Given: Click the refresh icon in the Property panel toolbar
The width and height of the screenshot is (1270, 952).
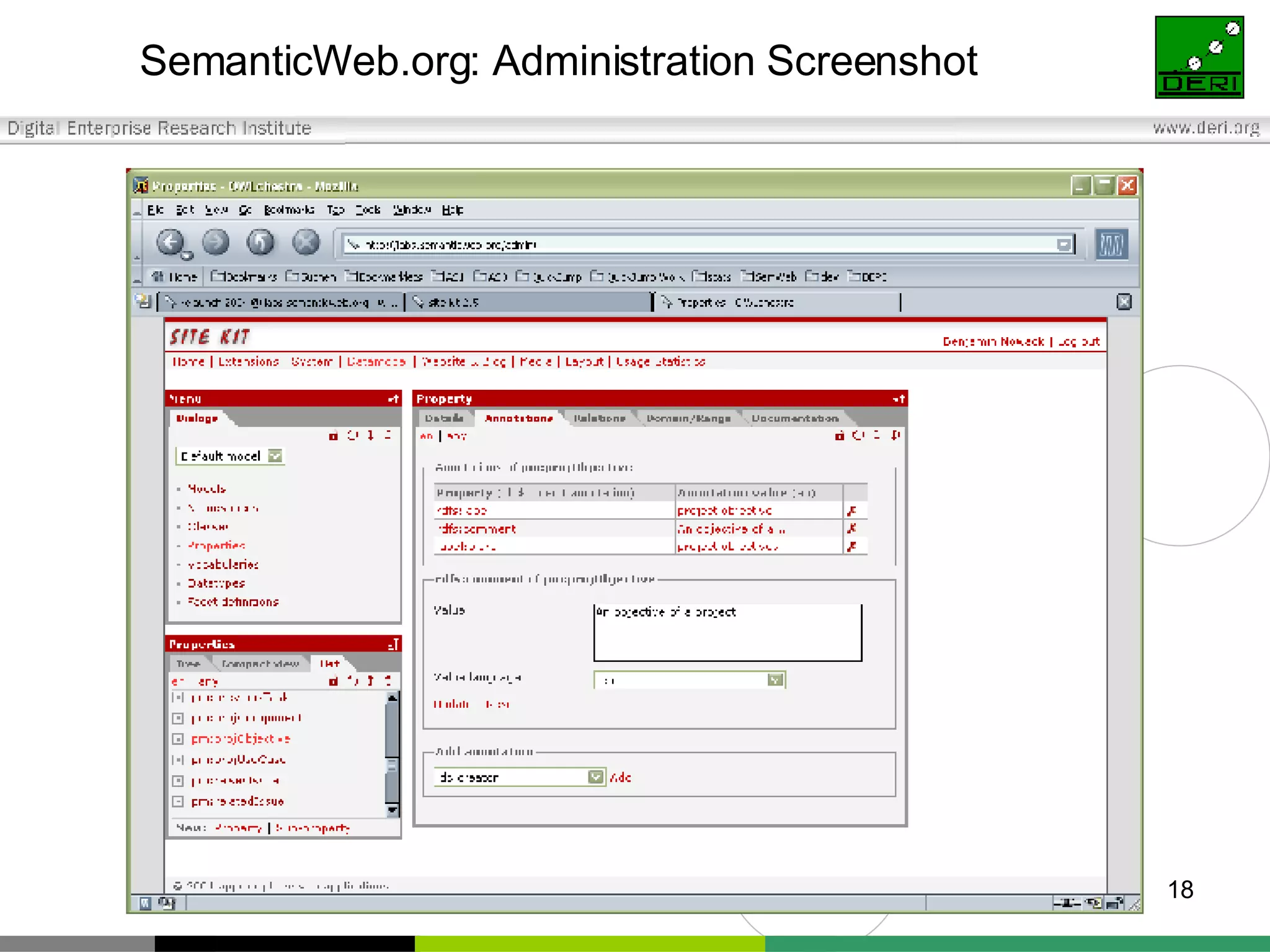Looking at the screenshot, I should [x=858, y=436].
